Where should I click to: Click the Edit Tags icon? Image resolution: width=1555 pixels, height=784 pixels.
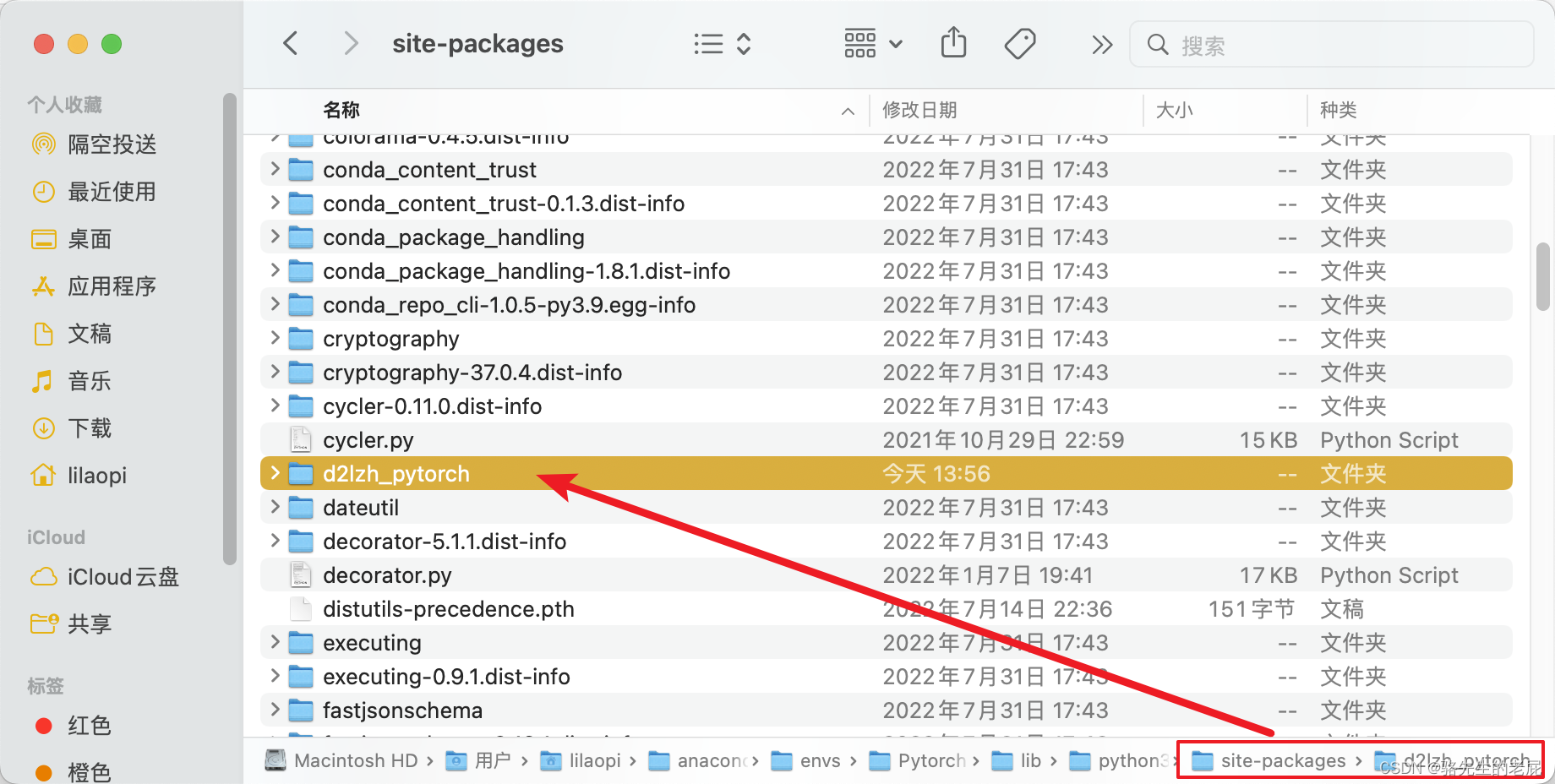click(1020, 43)
